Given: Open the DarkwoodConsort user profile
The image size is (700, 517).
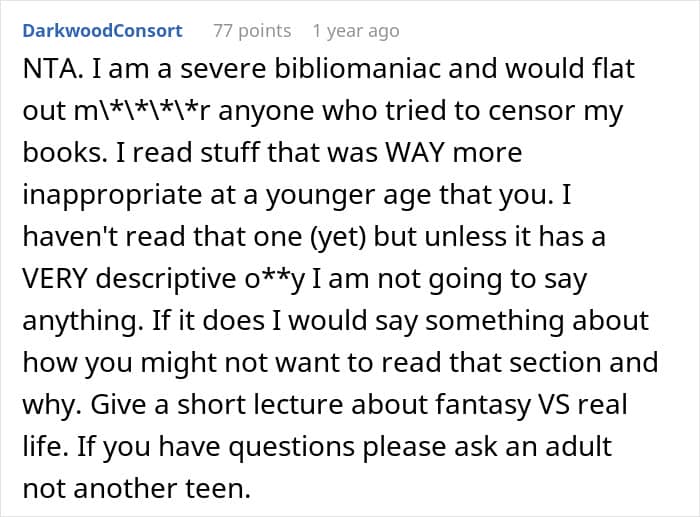Looking at the screenshot, I should pyautogui.click(x=102, y=31).
